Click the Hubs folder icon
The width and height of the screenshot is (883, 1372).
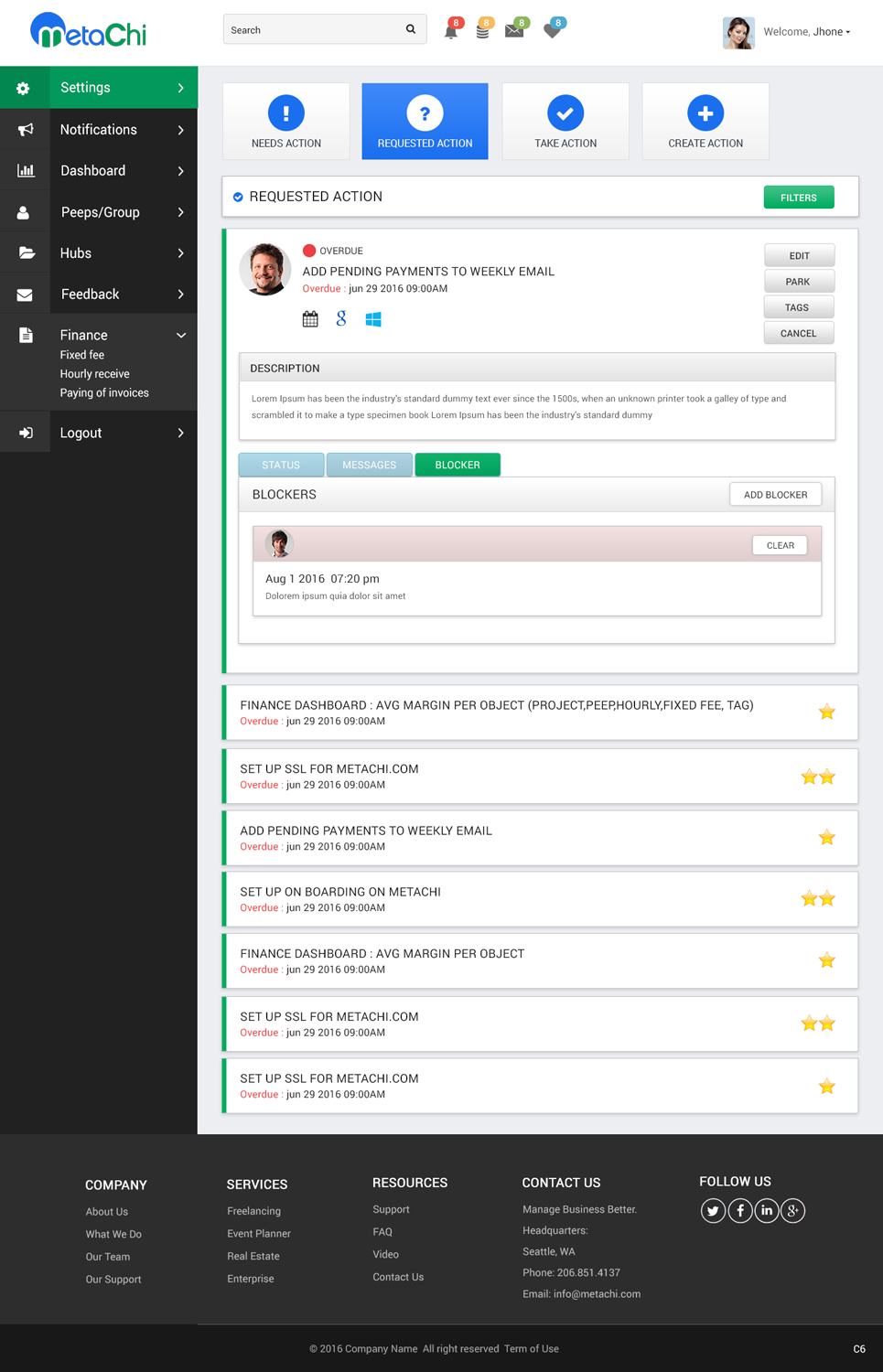point(27,253)
